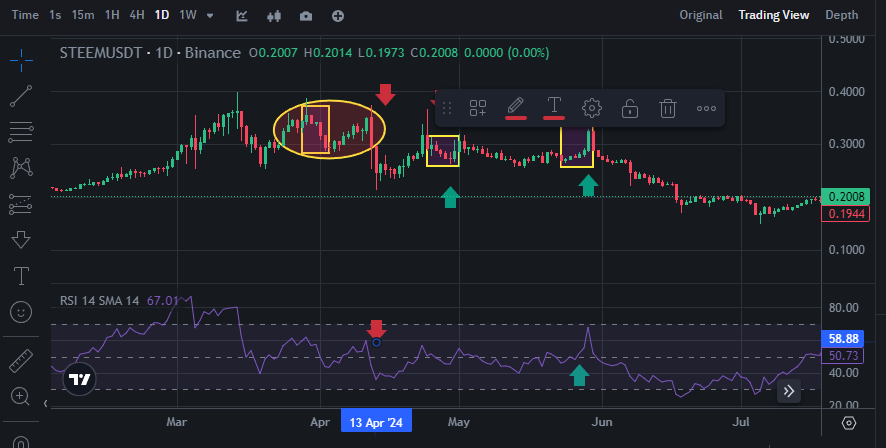Expand more intervals dropdown arrow
This screenshot has width=886, height=448.
(x=210, y=16)
